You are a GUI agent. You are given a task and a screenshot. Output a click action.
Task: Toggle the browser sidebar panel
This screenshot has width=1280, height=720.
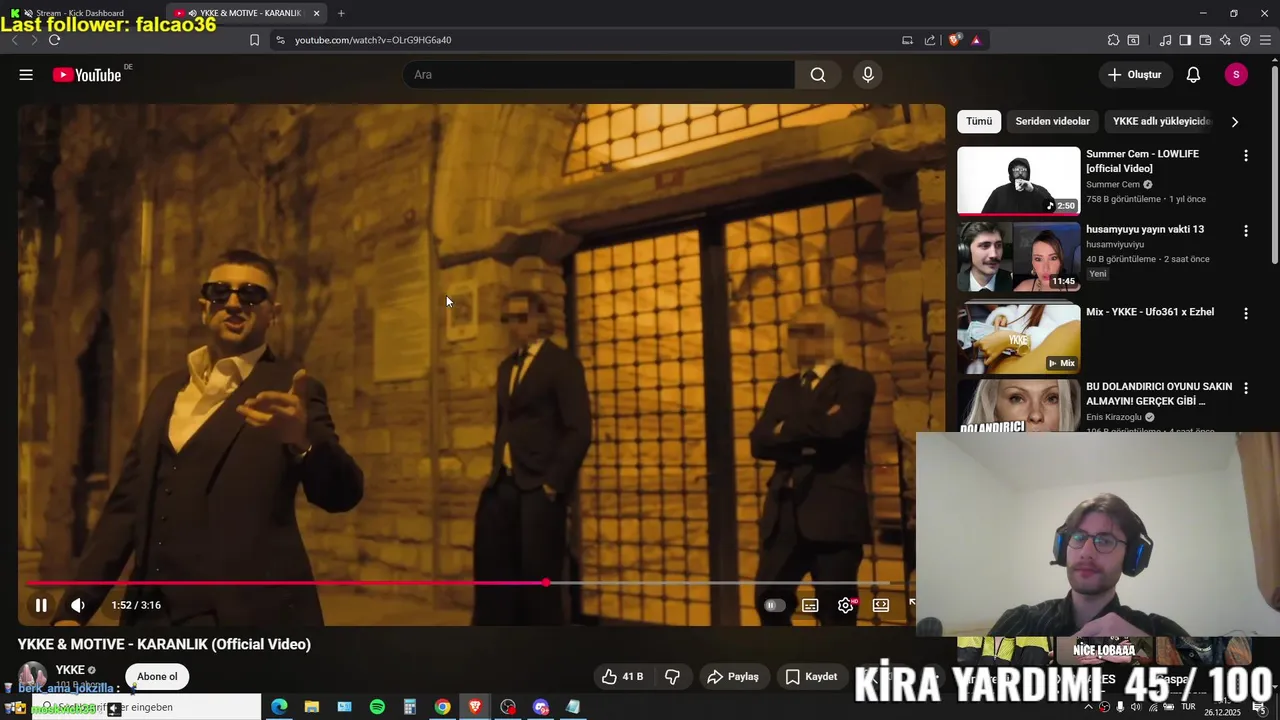coord(1185,40)
